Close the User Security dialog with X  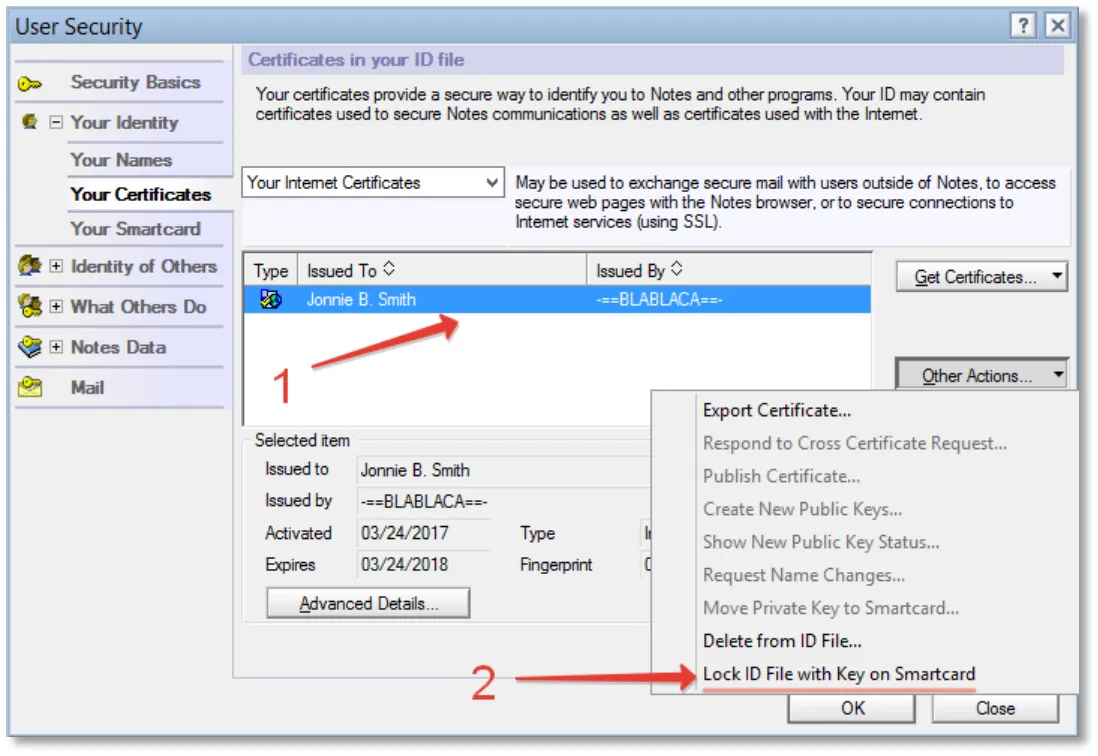tap(1057, 26)
